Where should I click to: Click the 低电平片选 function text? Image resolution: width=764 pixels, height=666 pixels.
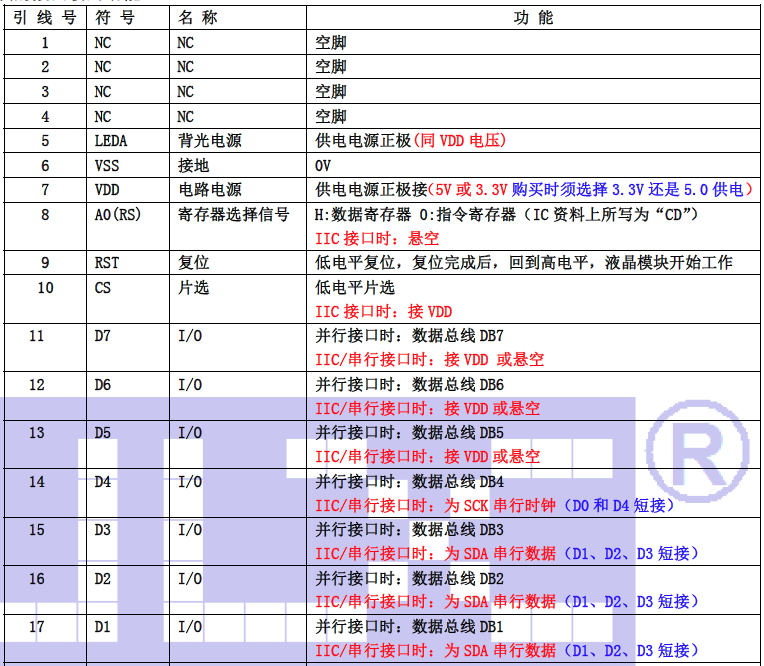(x=355, y=288)
